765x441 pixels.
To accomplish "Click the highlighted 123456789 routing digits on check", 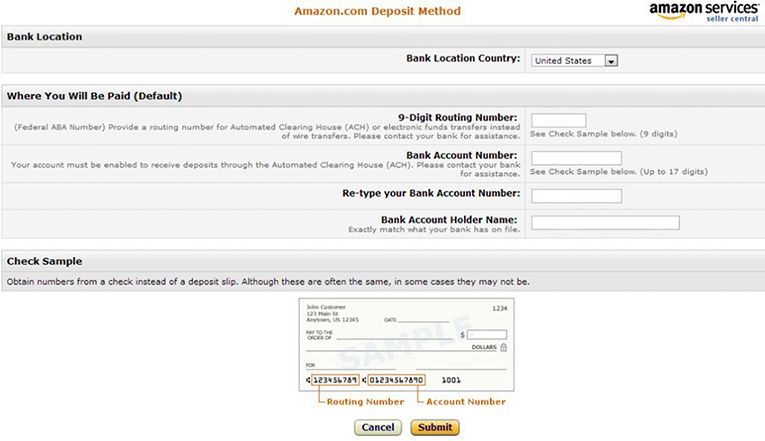I will click(335, 380).
